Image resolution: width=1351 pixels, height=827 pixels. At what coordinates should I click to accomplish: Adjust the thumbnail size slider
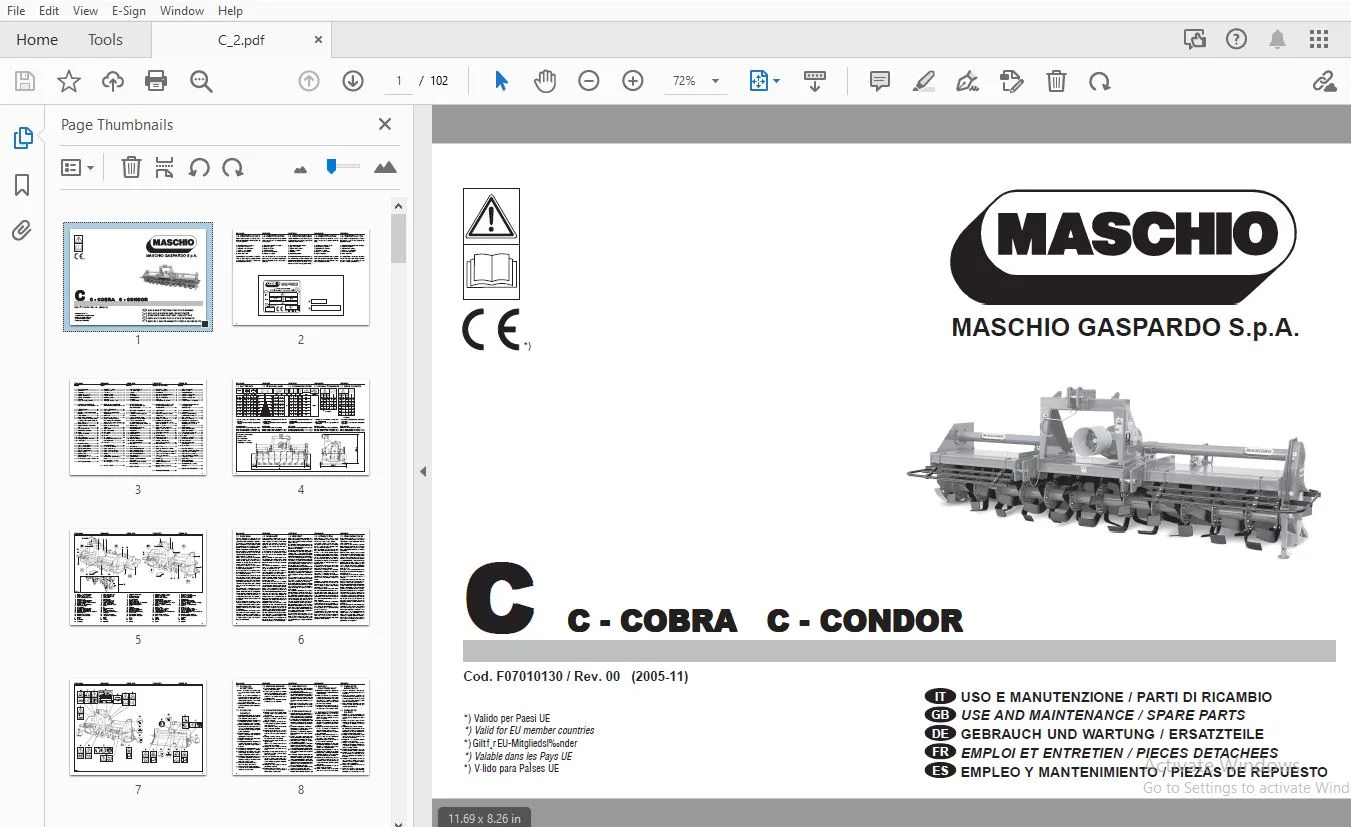coord(342,166)
